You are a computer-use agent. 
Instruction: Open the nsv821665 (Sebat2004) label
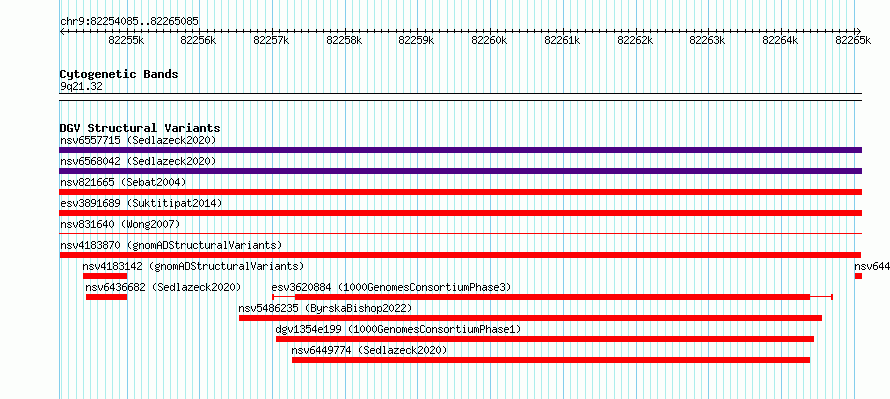123,182
